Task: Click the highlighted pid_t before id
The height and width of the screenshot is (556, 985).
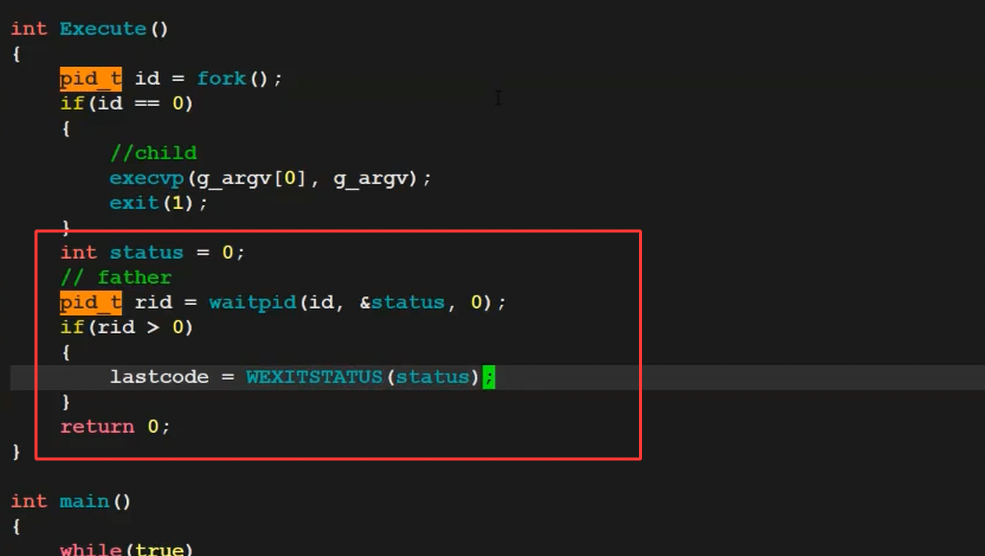Action: tap(90, 78)
